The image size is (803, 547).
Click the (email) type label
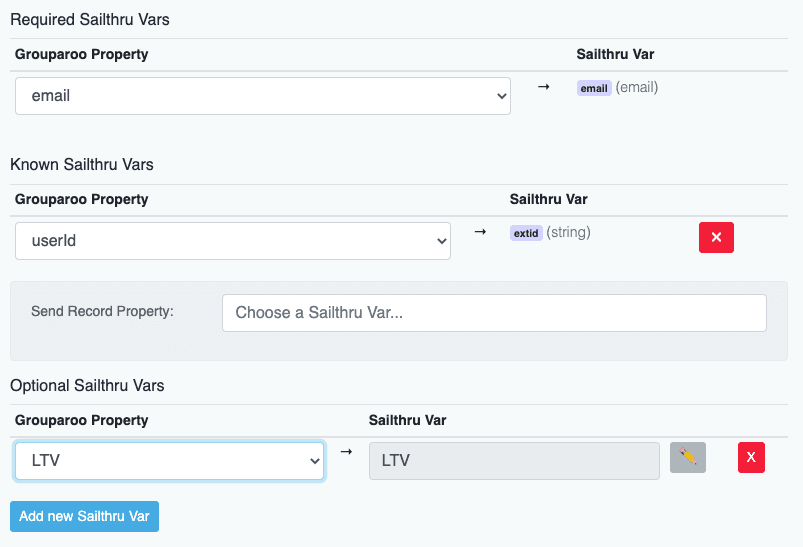click(637, 88)
